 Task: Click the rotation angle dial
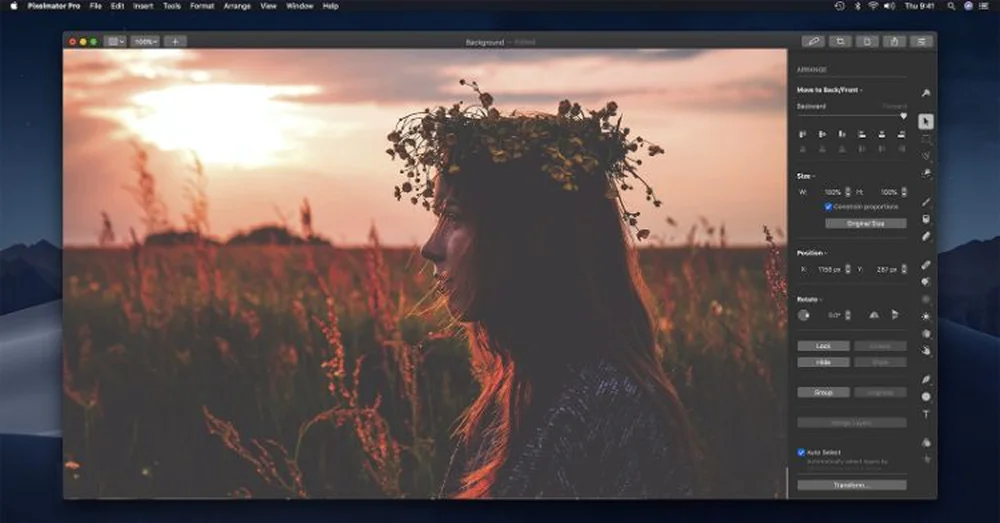click(x=803, y=315)
